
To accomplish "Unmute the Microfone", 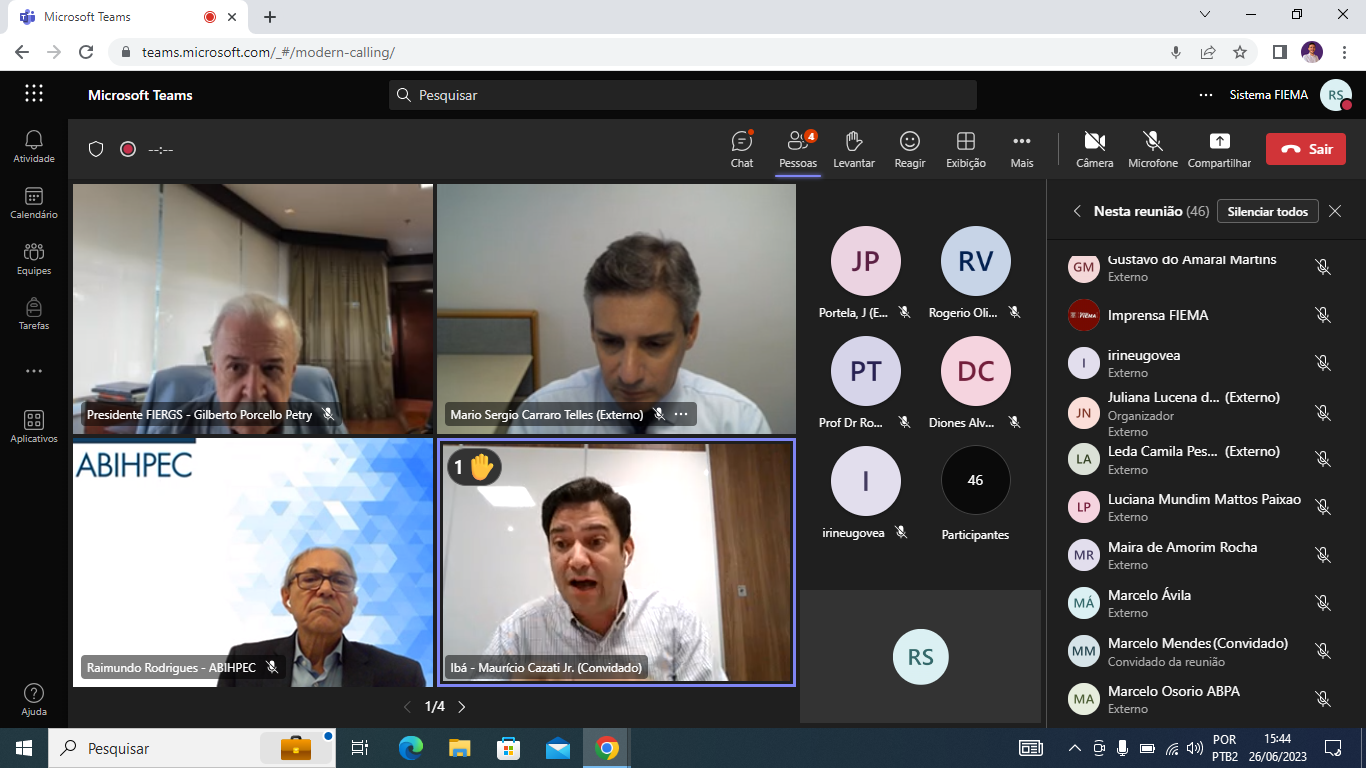I will coord(1153,149).
